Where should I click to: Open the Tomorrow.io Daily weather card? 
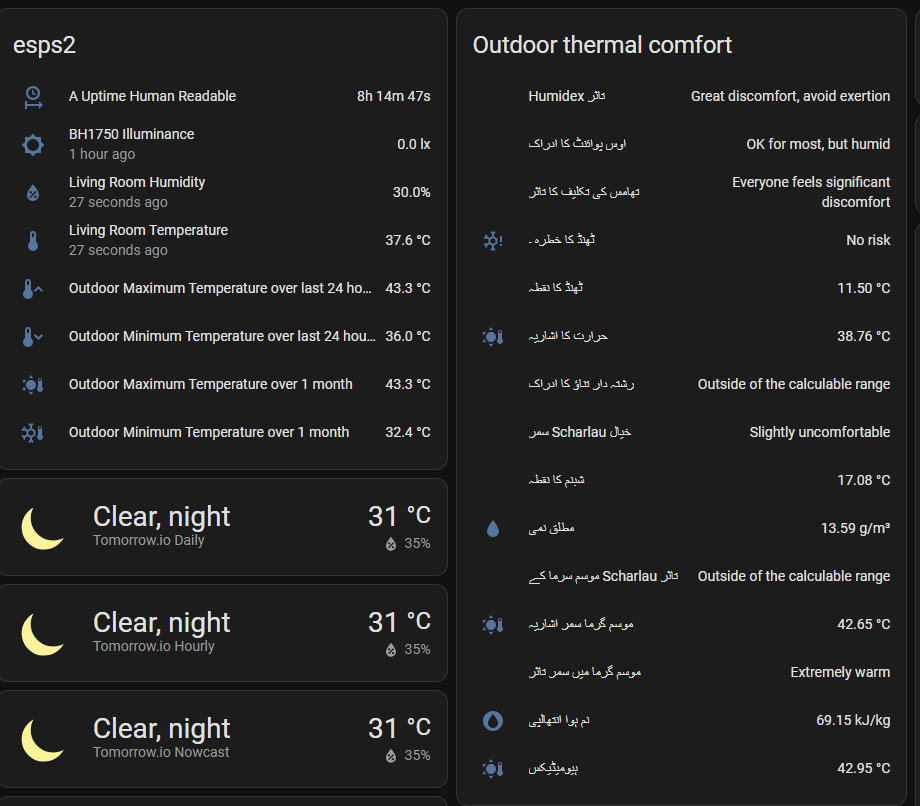coord(223,527)
